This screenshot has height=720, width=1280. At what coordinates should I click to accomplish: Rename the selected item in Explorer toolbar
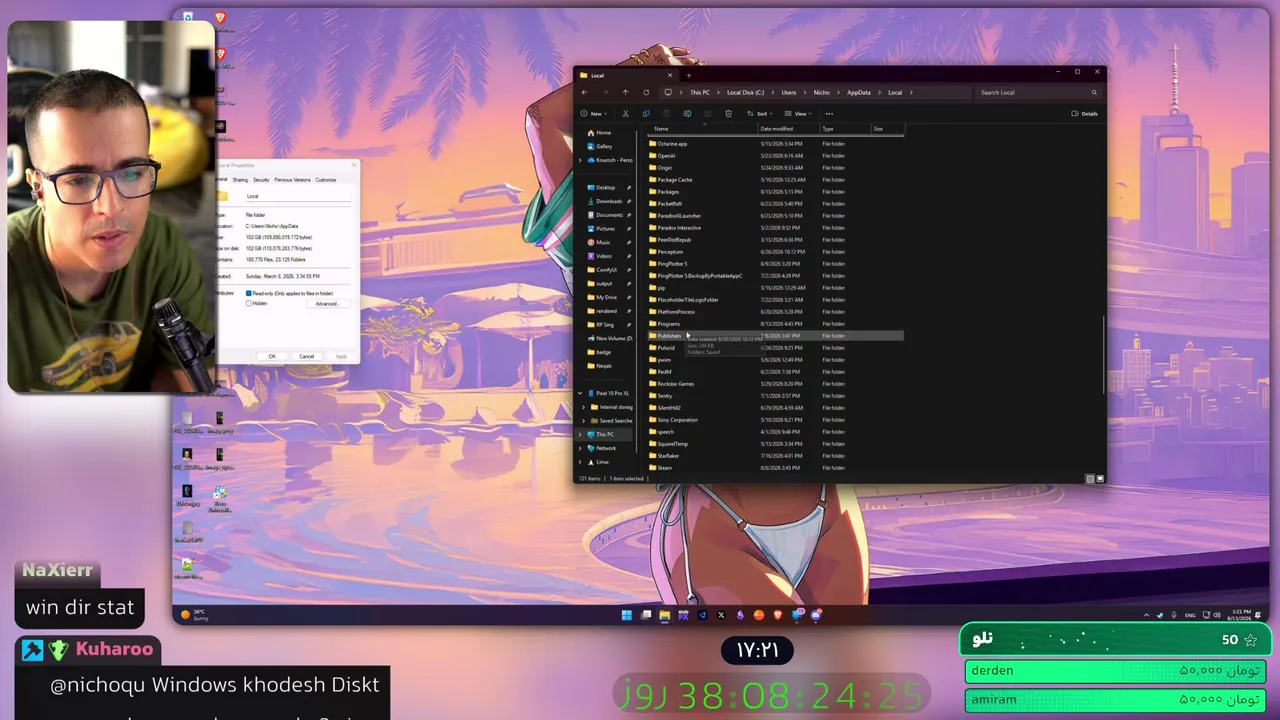coord(687,114)
